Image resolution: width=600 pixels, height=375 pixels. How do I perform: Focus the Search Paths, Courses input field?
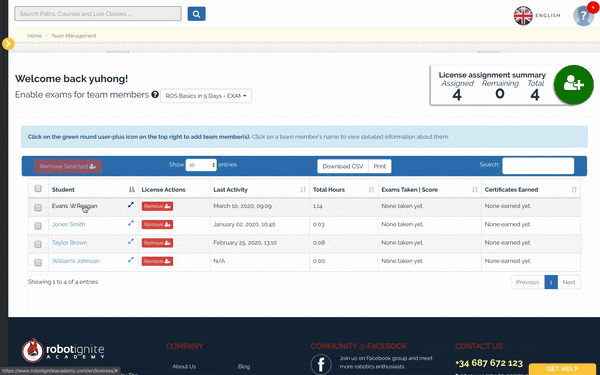(x=98, y=14)
